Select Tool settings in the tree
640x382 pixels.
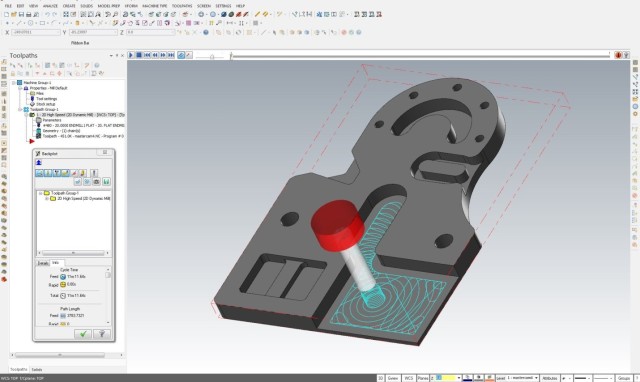[47, 99]
